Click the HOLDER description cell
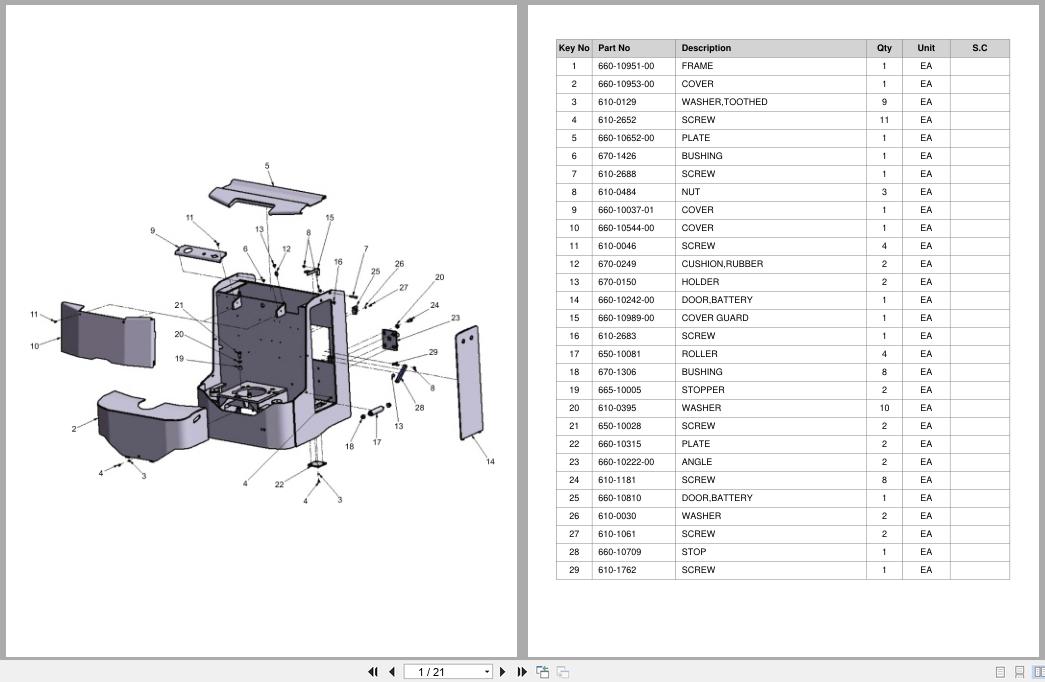This screenshot has width=1045, height=682. pos(770,282)
